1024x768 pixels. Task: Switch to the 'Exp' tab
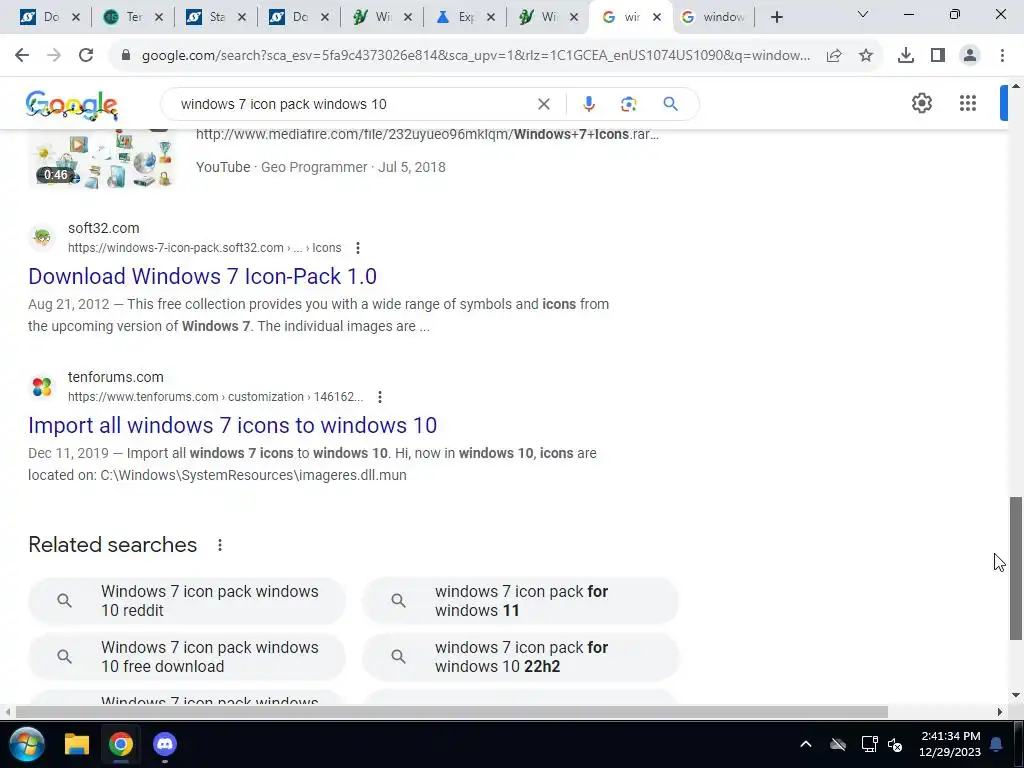(464, 17)
